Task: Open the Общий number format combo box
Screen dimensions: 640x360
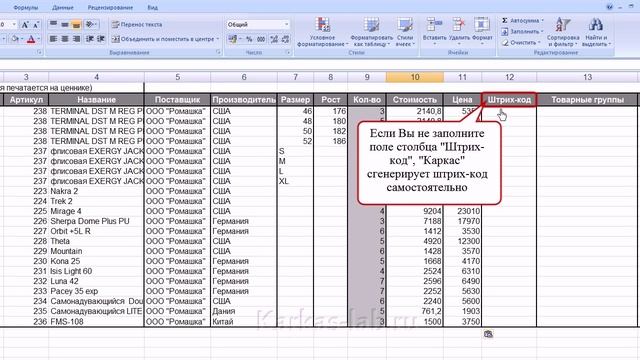Action: (x=258, y=24)
